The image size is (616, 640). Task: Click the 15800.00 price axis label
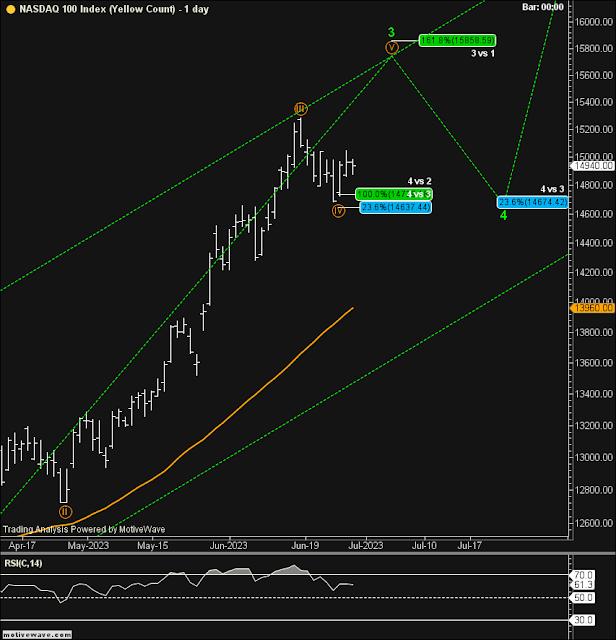pos(594,48)
